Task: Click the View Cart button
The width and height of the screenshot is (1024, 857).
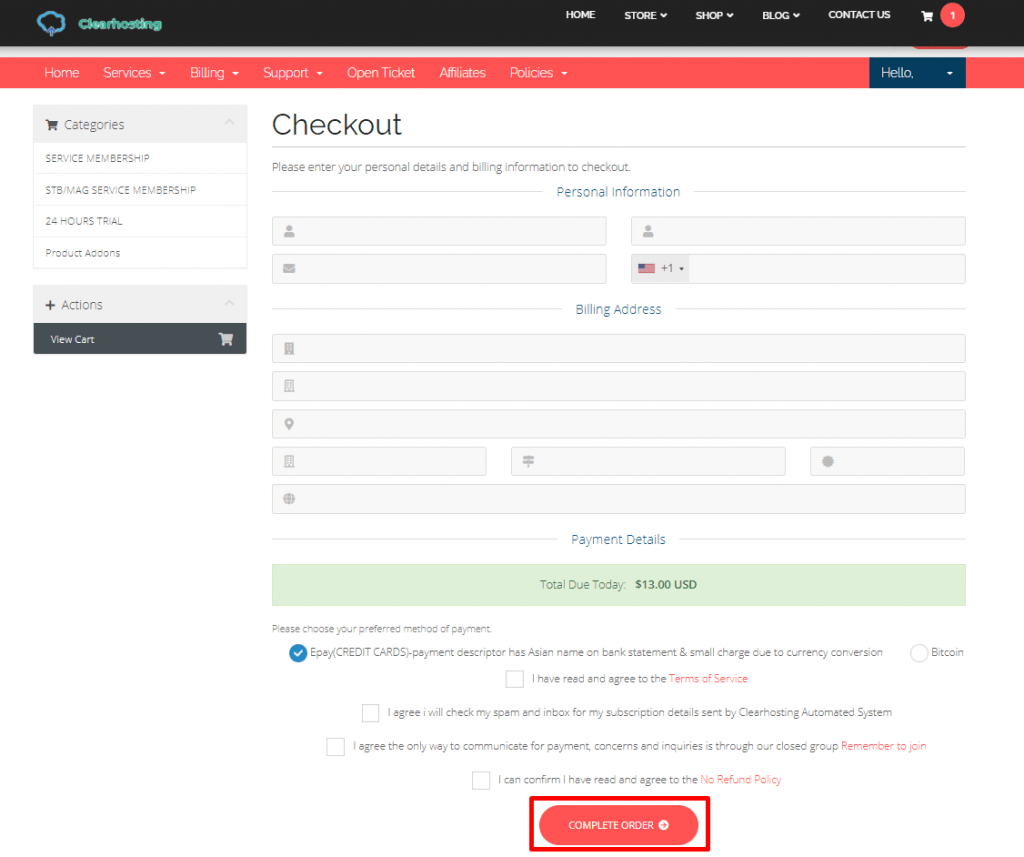Action: pos(140,339)
